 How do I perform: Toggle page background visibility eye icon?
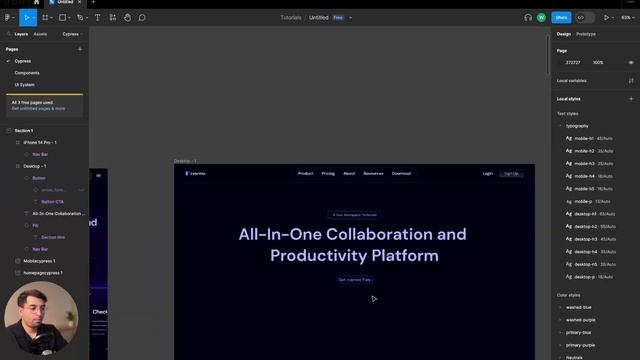[x=631, y=62]
